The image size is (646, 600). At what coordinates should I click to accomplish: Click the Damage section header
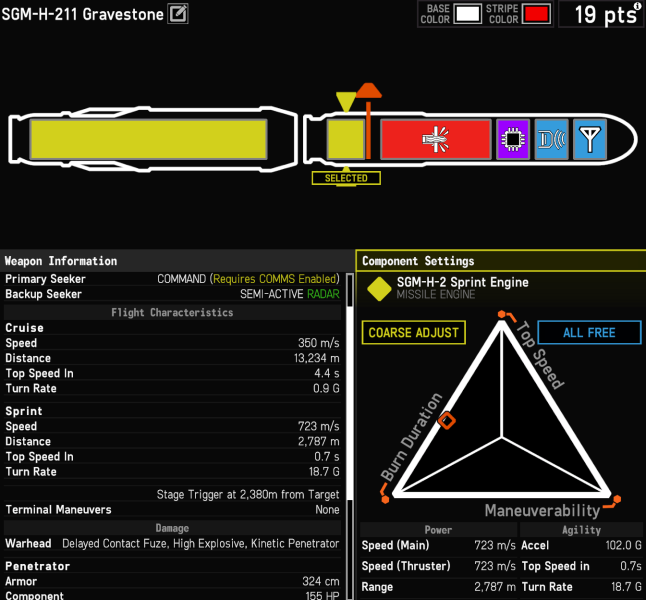coord(172,528)
